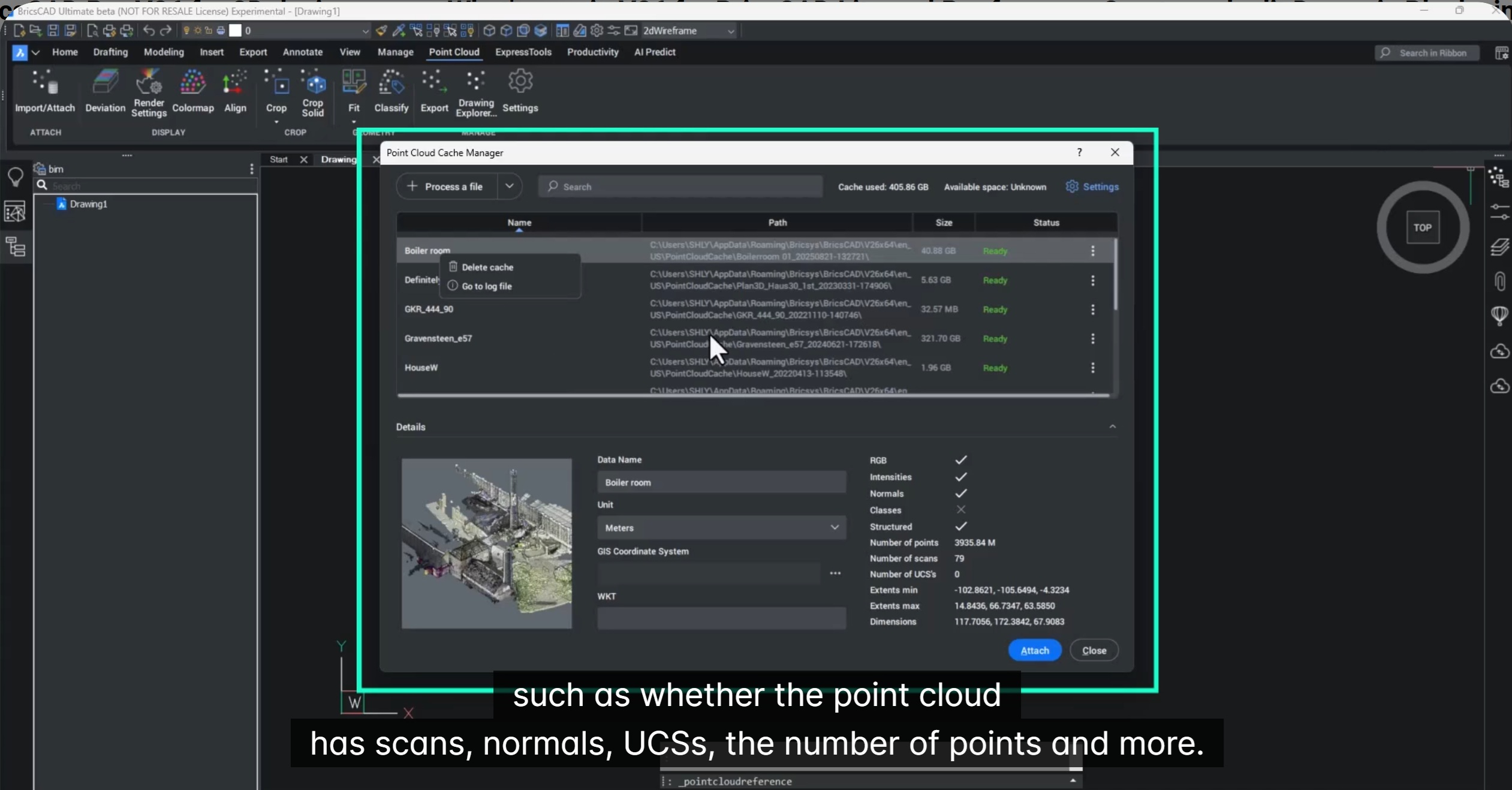Open the Deviation tool in the ribbon
This screenshot has height=790, width=1512.
(x=106, y=91)
